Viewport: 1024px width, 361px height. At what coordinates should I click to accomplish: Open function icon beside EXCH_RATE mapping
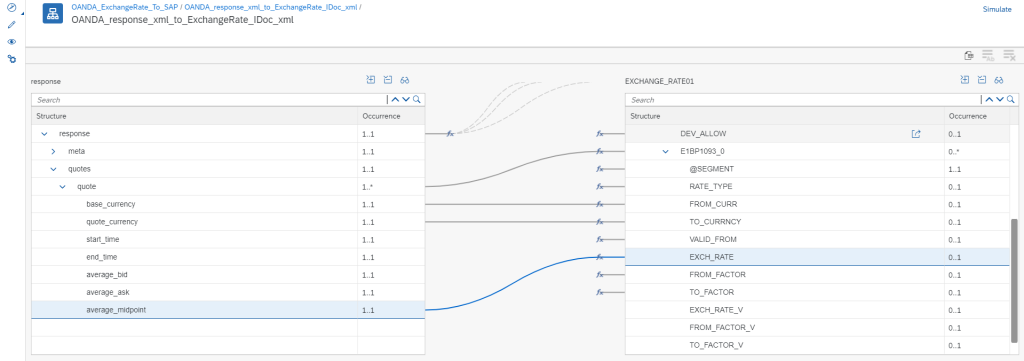pyautogui.click(x=600, y=257)
